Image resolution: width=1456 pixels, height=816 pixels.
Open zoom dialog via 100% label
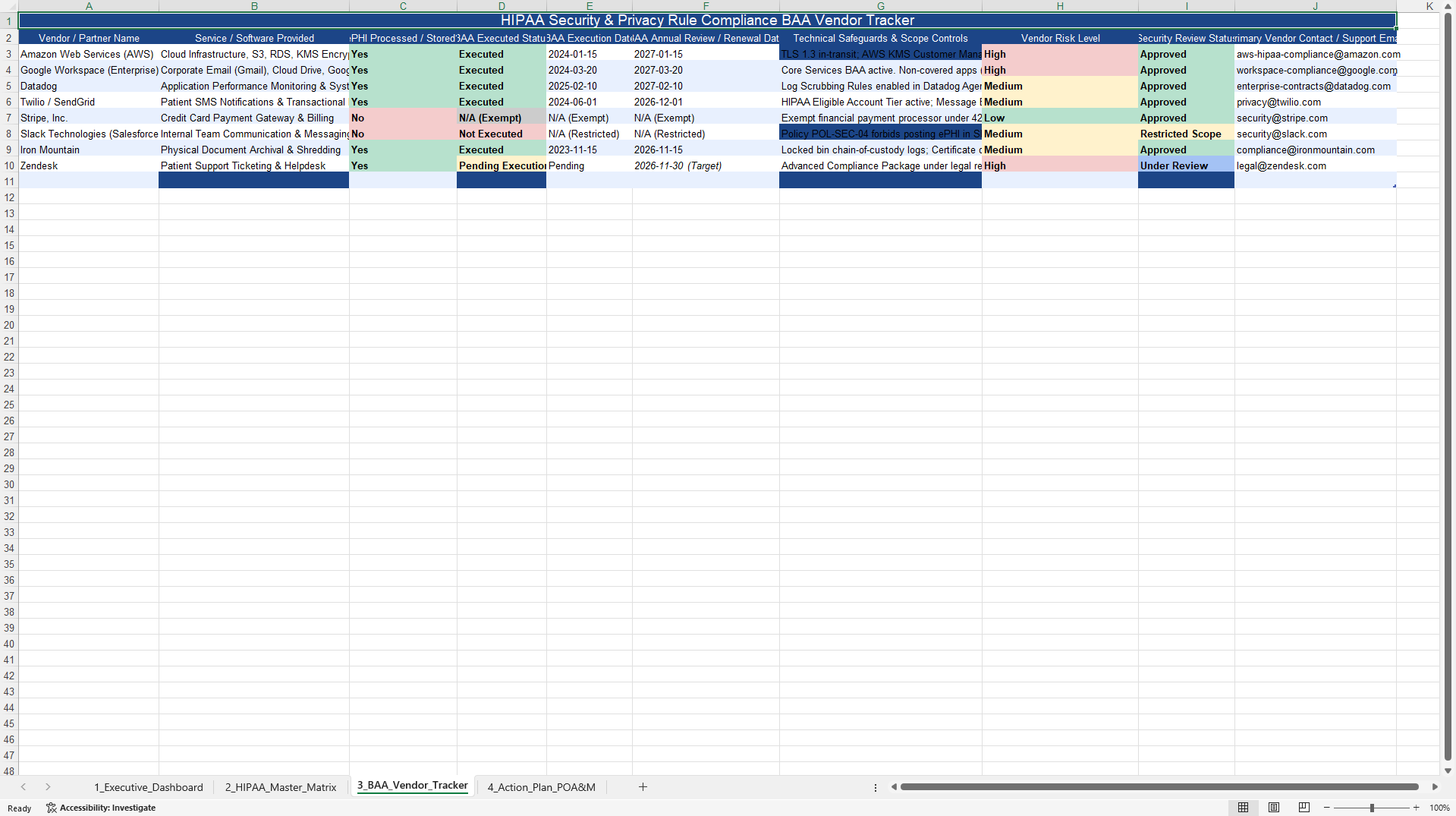pyautogui.click(x=1439, y=808)
